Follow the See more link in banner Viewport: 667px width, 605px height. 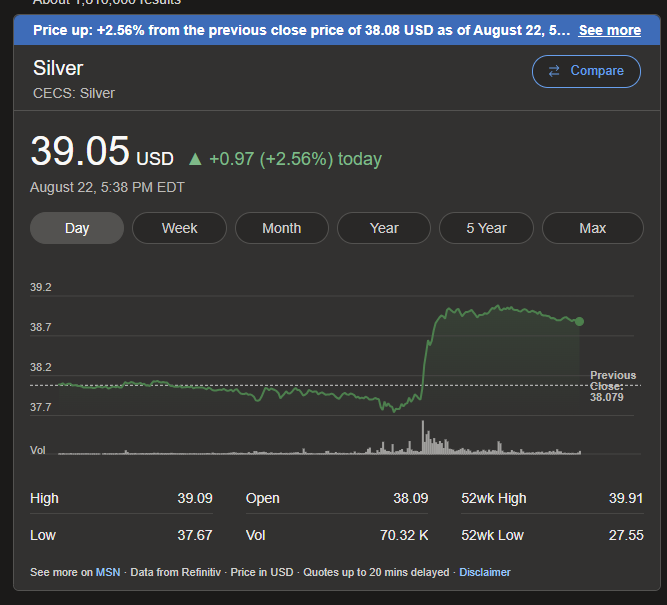tap(610, 30)
